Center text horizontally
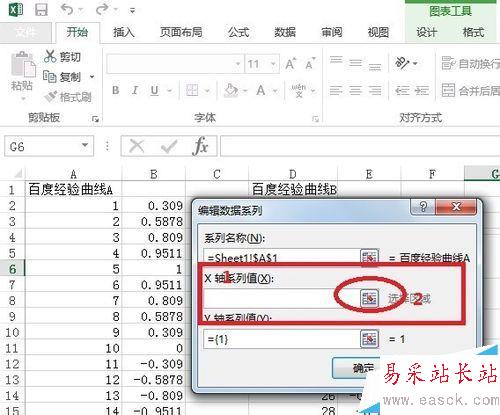500x415 pixels. (356, 90)
